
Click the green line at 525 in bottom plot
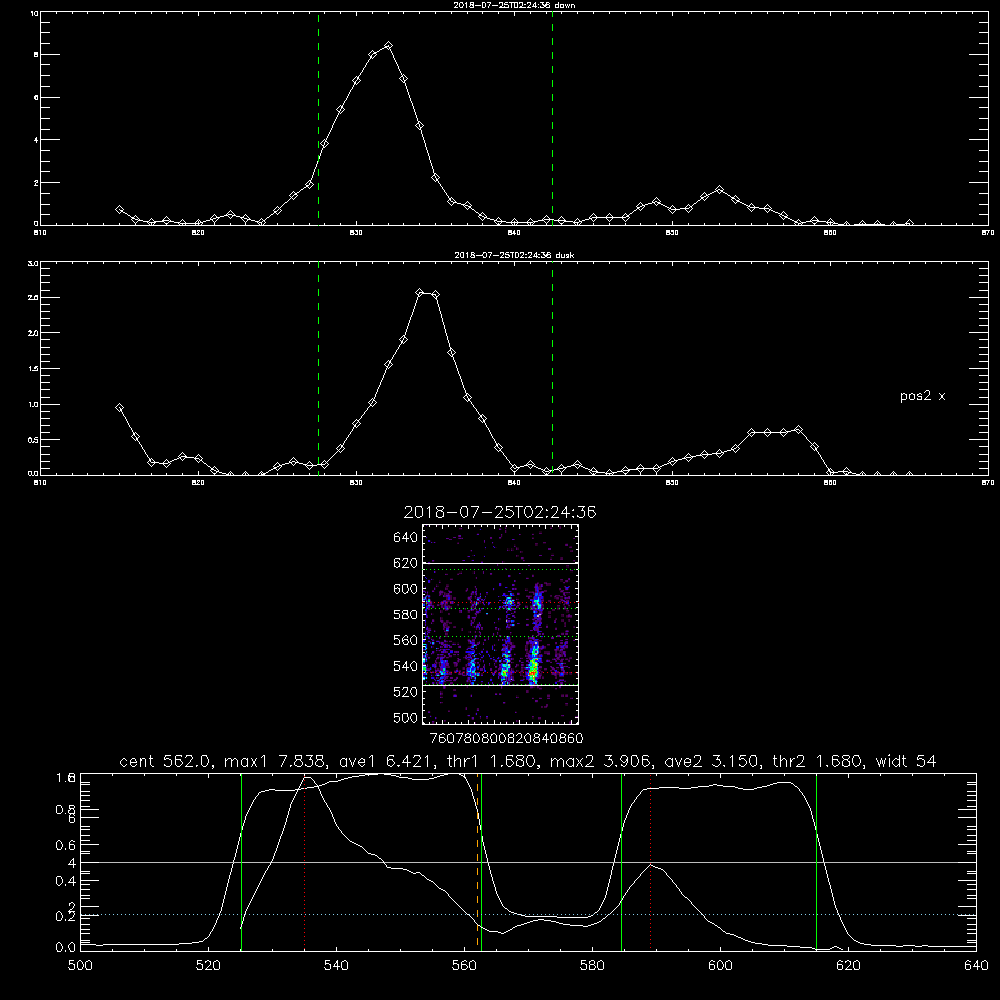click(x=241, y=862)
